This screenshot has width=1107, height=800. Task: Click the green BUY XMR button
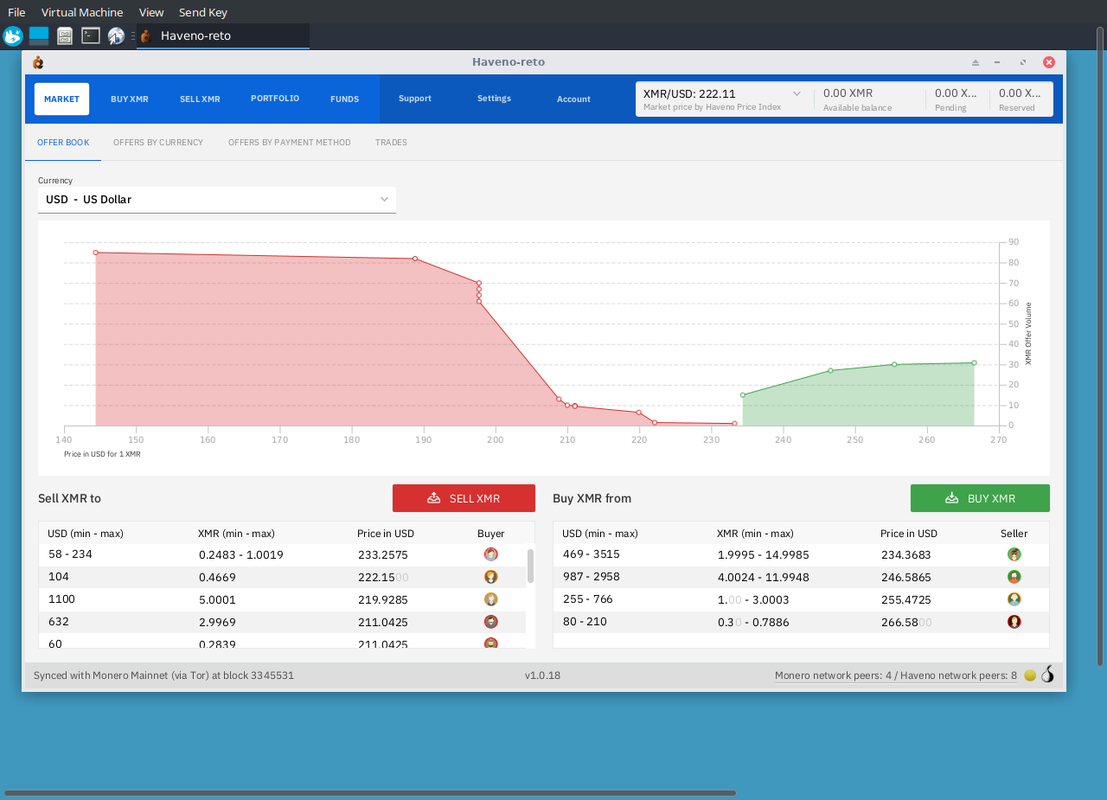(x=980, y=498)
